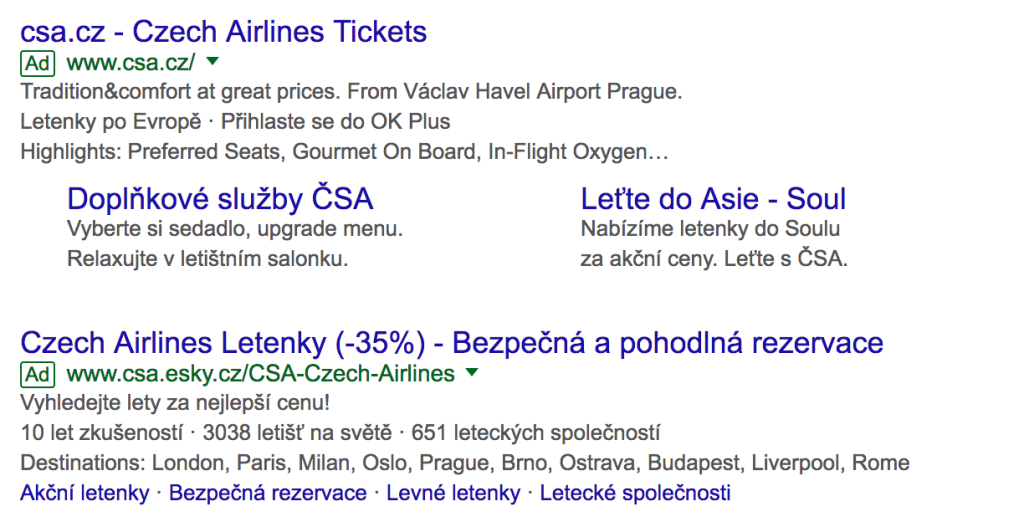Click the Destinations: London, Paris list line
Viewport: 1024px width, 527px height.
click(465, 463)
